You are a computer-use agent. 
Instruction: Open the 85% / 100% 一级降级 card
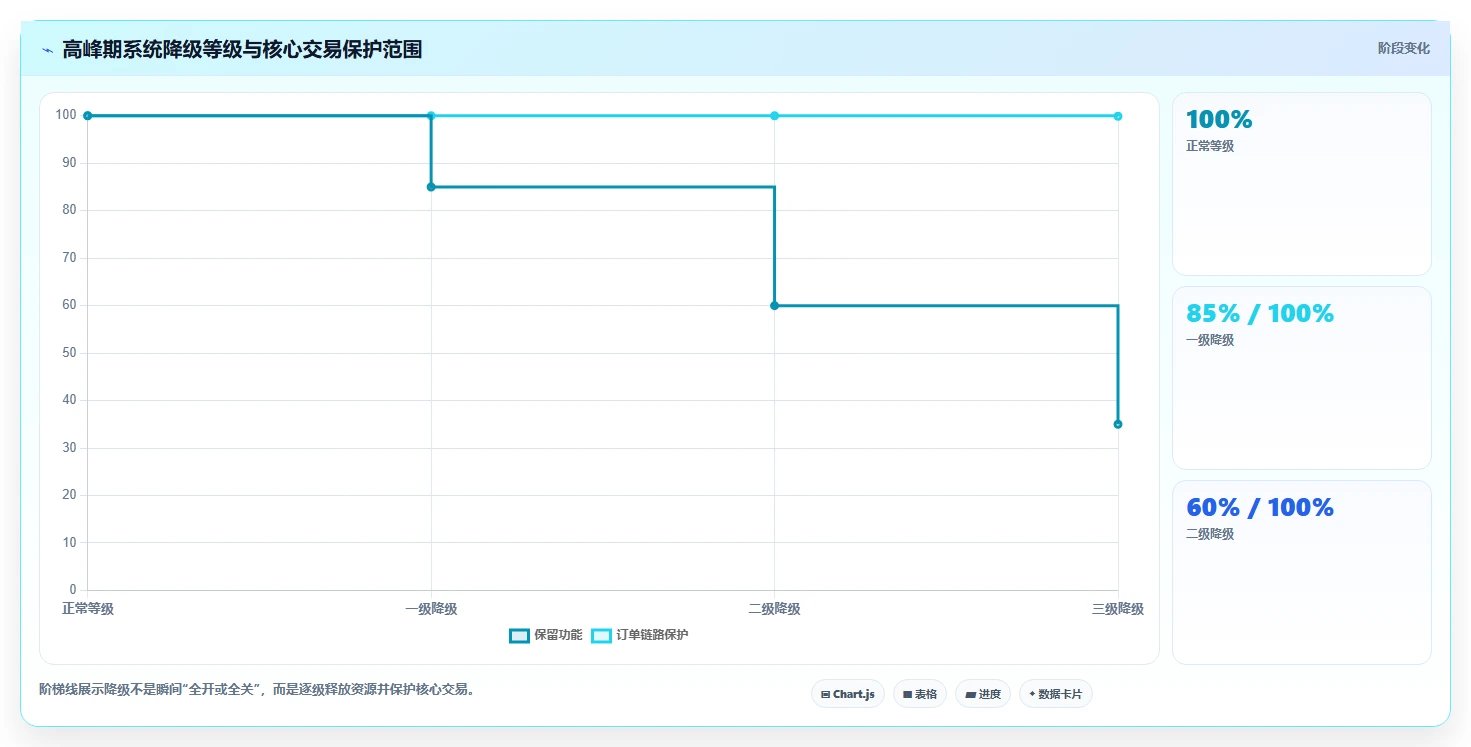(x=1302, y=378)
